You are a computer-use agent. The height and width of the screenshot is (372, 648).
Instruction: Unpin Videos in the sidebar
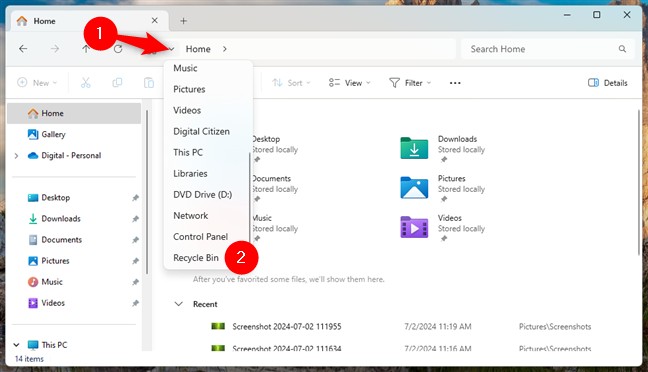(x=135, y=303)
